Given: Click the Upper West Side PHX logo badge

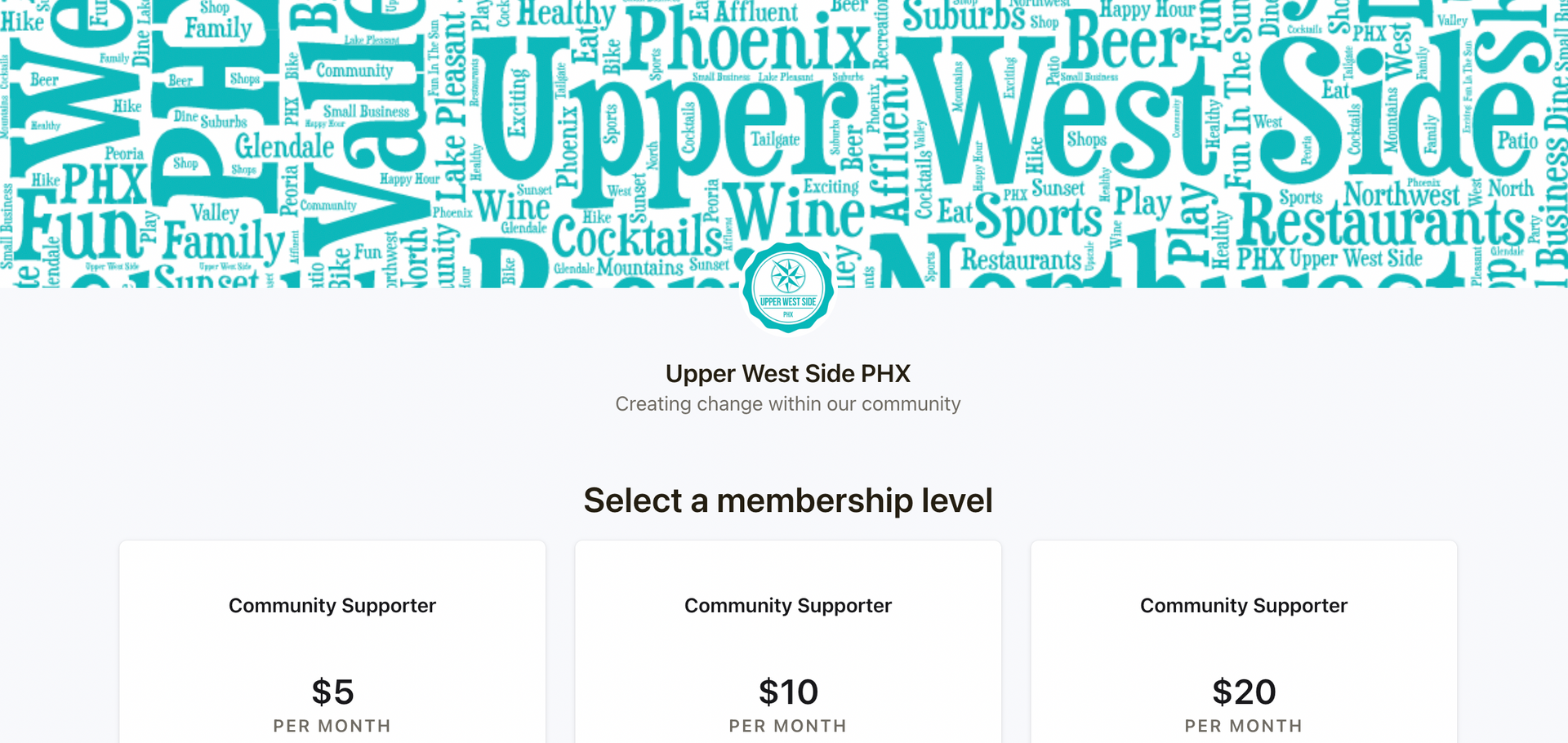Looking at the screenshot, I should coord(788,287).
